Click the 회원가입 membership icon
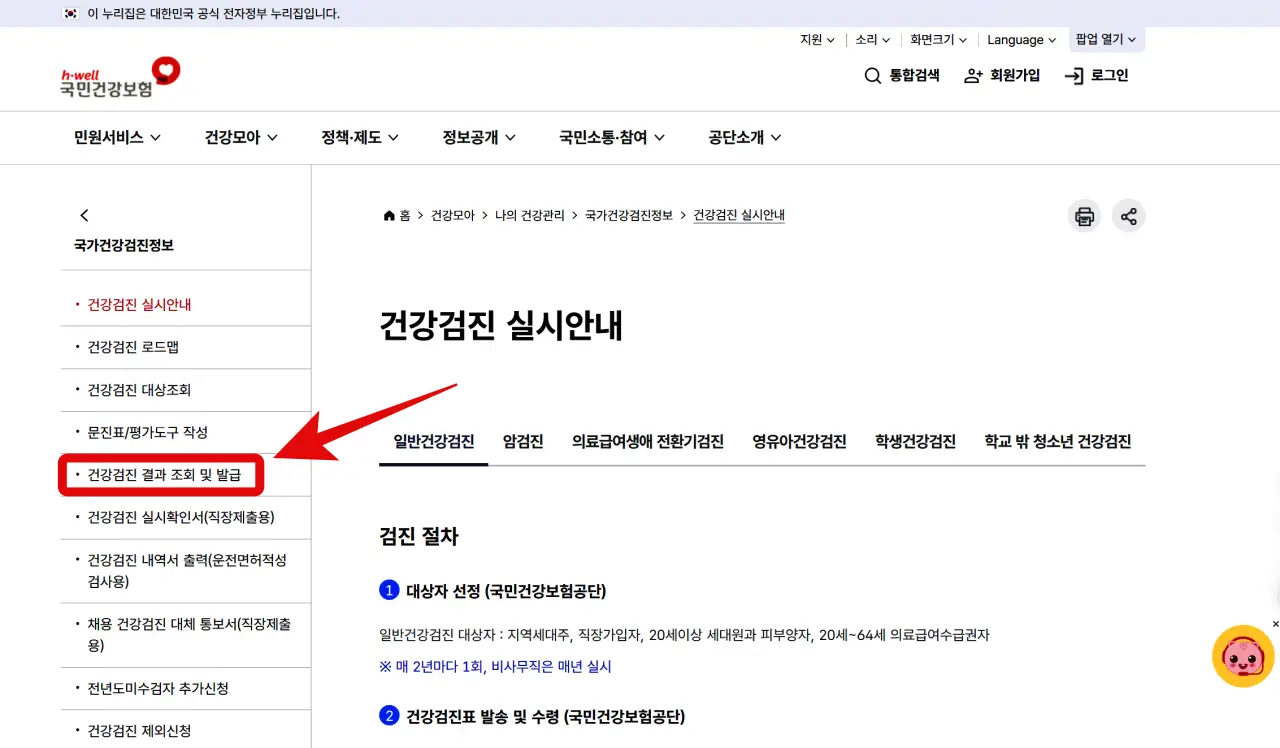This screenshot has height=748, width=1280. pyautogui.click(x=974, y=75)
